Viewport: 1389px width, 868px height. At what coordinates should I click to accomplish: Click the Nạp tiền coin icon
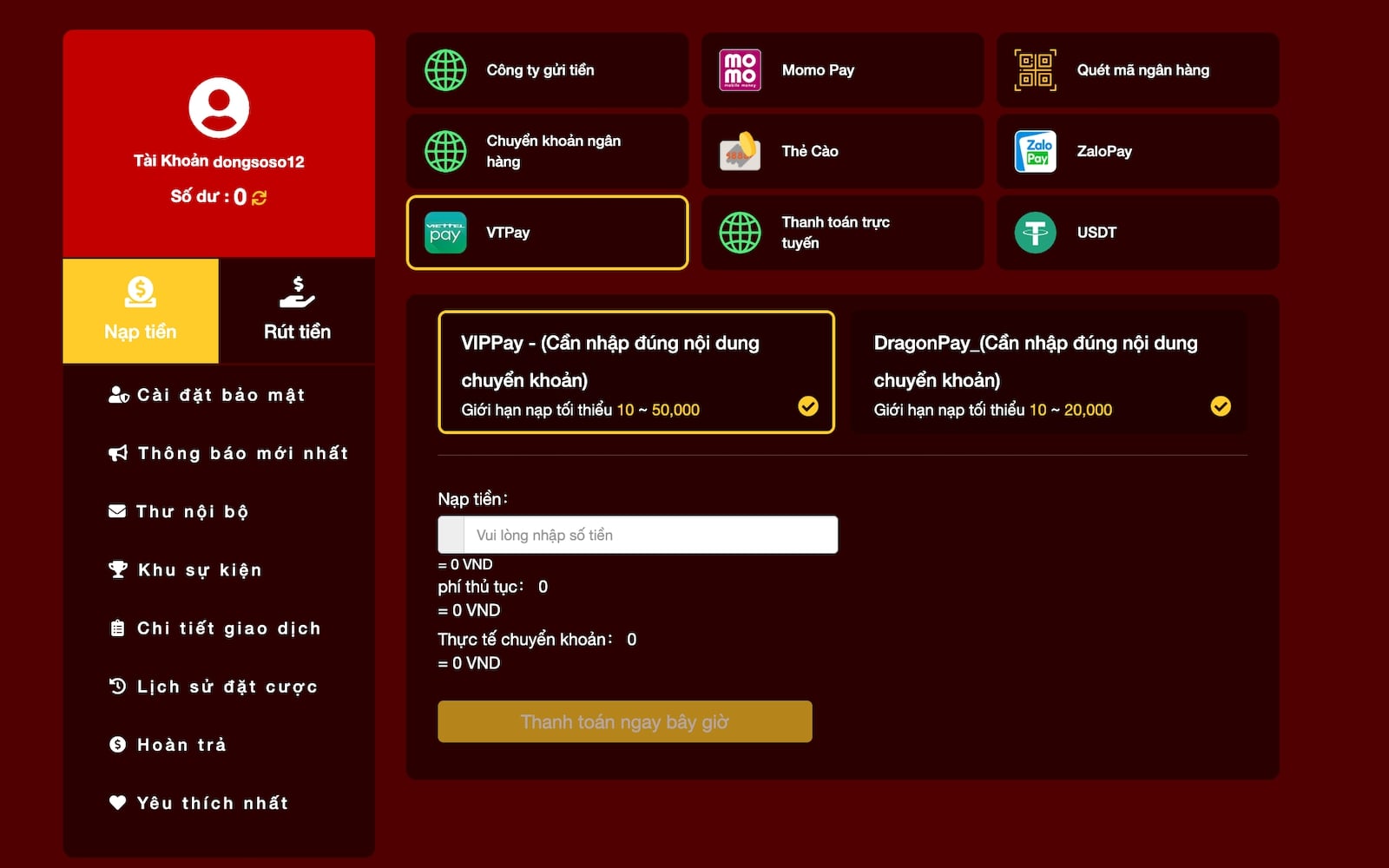click(x=141, y=292)
